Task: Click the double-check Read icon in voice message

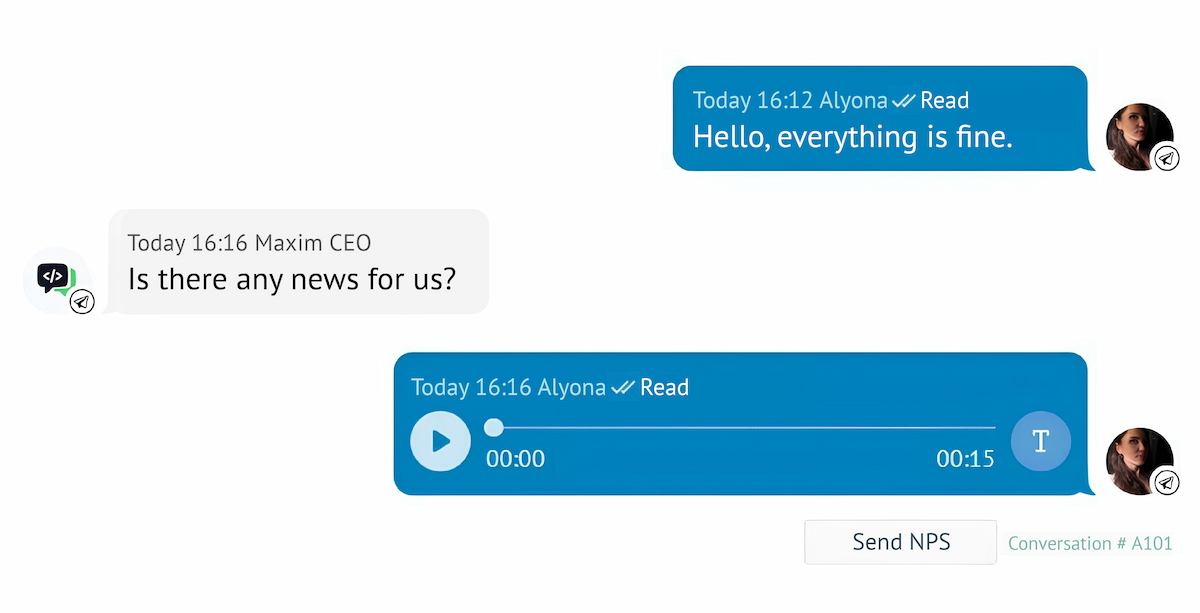Action: [623, 388]
